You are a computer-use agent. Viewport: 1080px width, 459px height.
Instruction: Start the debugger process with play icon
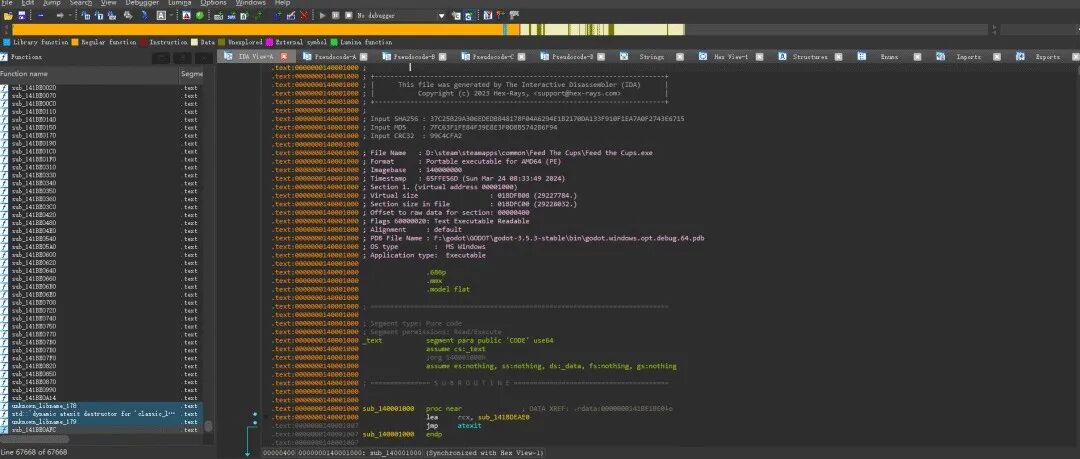(322, 15)
